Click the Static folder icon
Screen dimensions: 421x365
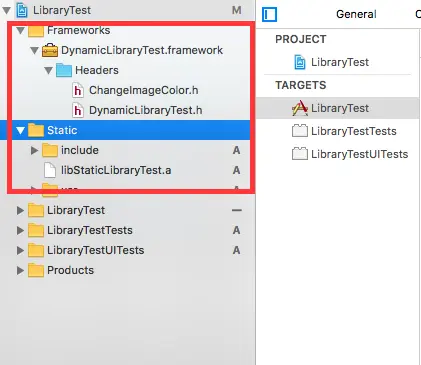(36, 130)
